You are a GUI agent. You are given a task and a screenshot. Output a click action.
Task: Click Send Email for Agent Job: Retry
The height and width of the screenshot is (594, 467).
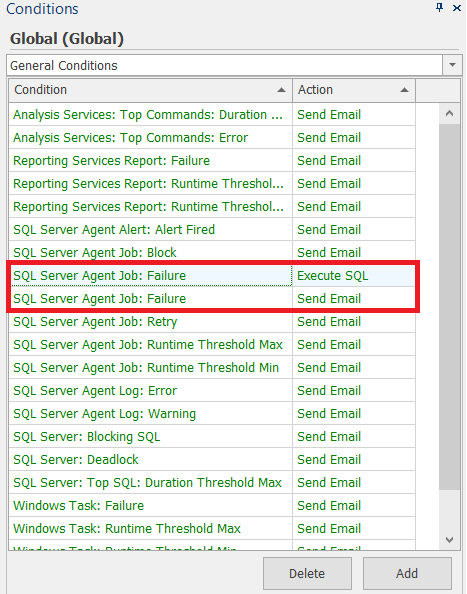click(x=354, y=322)
